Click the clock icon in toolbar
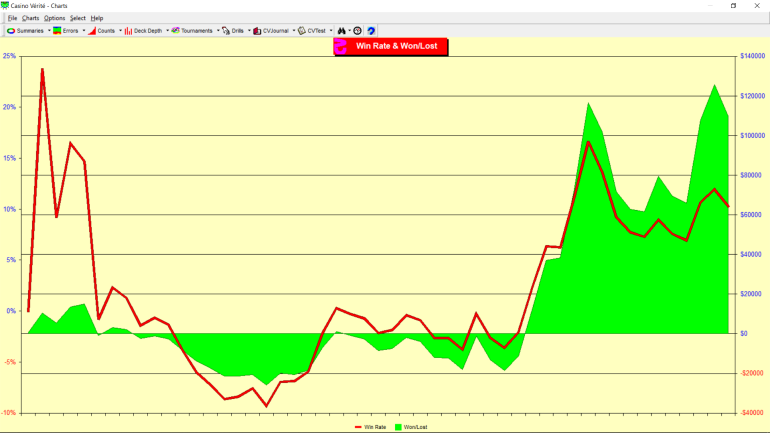Screen dimensions: 770x433 point(357,31)
